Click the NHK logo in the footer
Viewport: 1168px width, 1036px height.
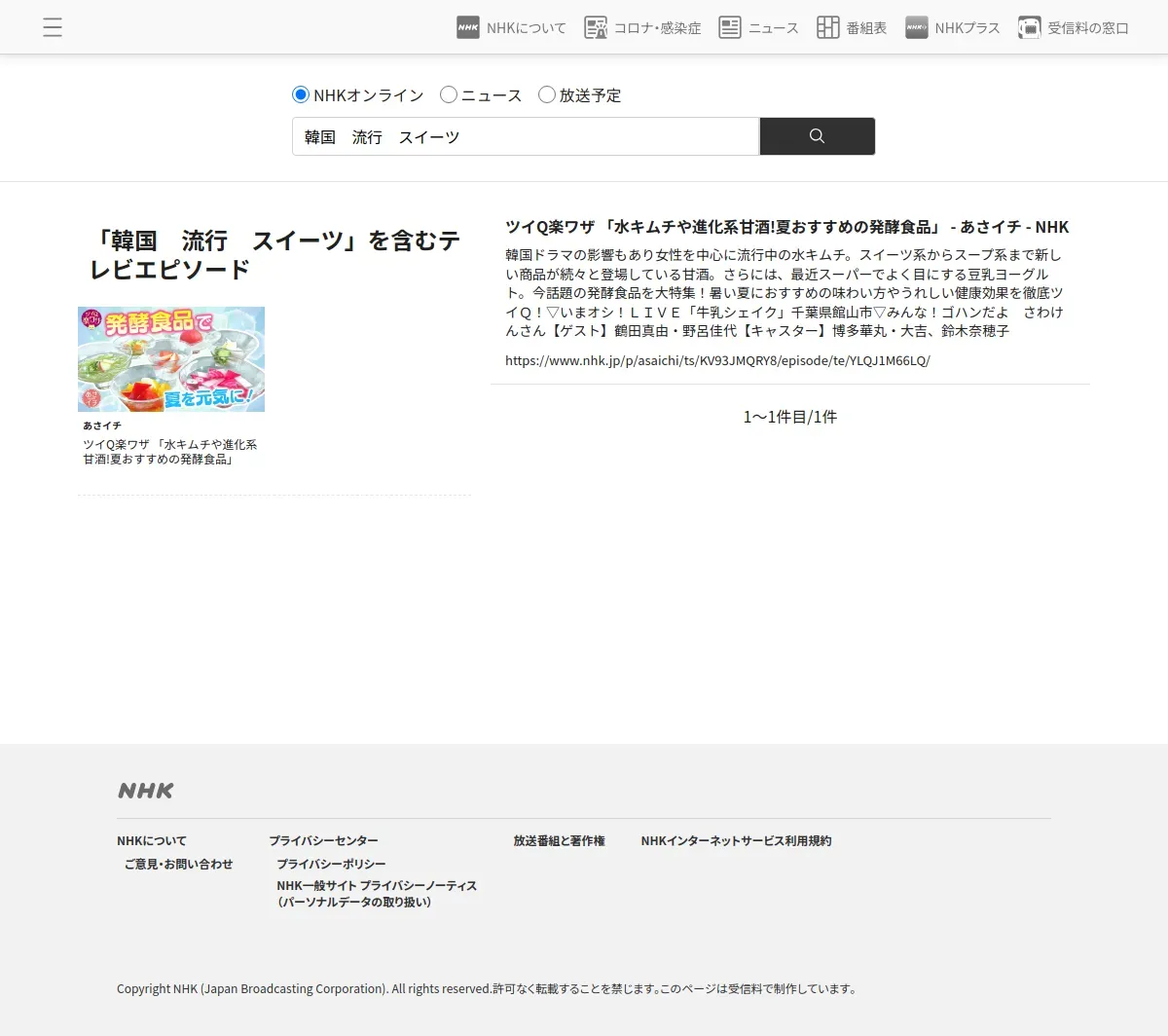point(146,791)
